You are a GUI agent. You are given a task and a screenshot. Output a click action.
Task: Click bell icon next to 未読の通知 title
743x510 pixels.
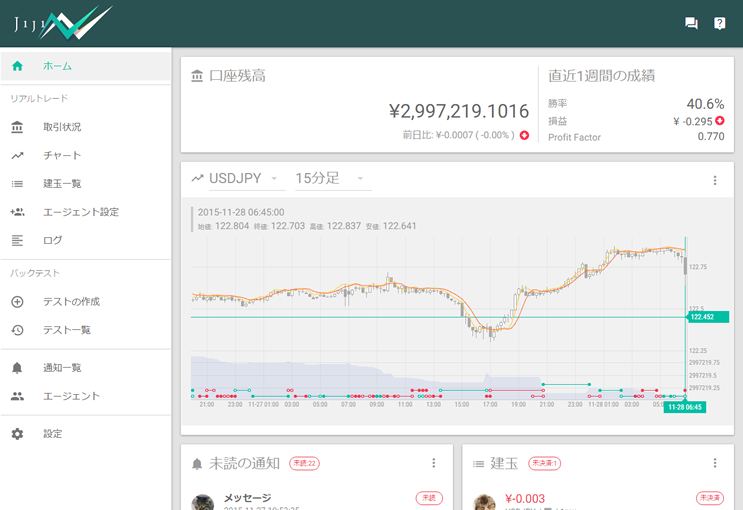[197, 464]
